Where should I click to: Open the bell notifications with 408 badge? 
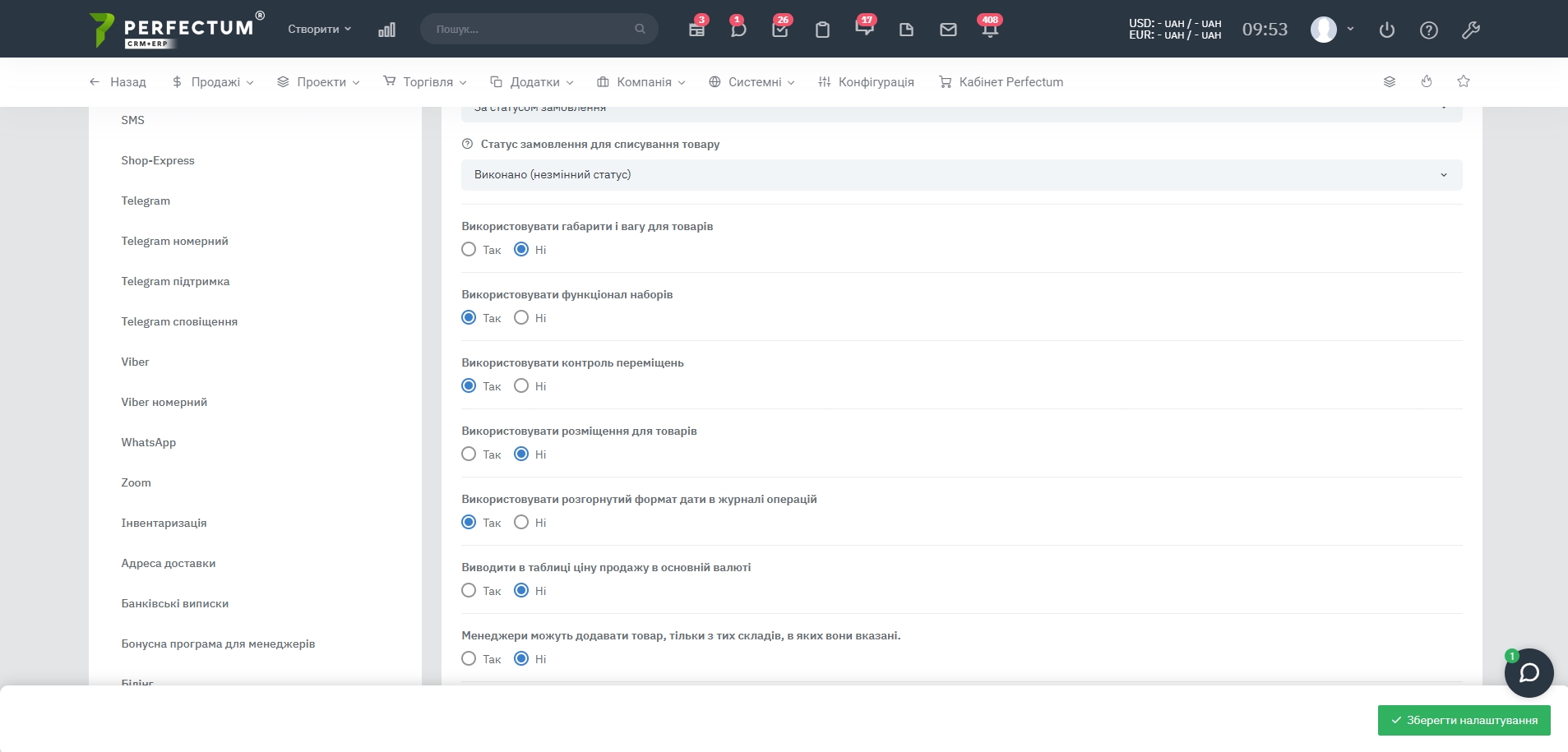pos(989,30)
